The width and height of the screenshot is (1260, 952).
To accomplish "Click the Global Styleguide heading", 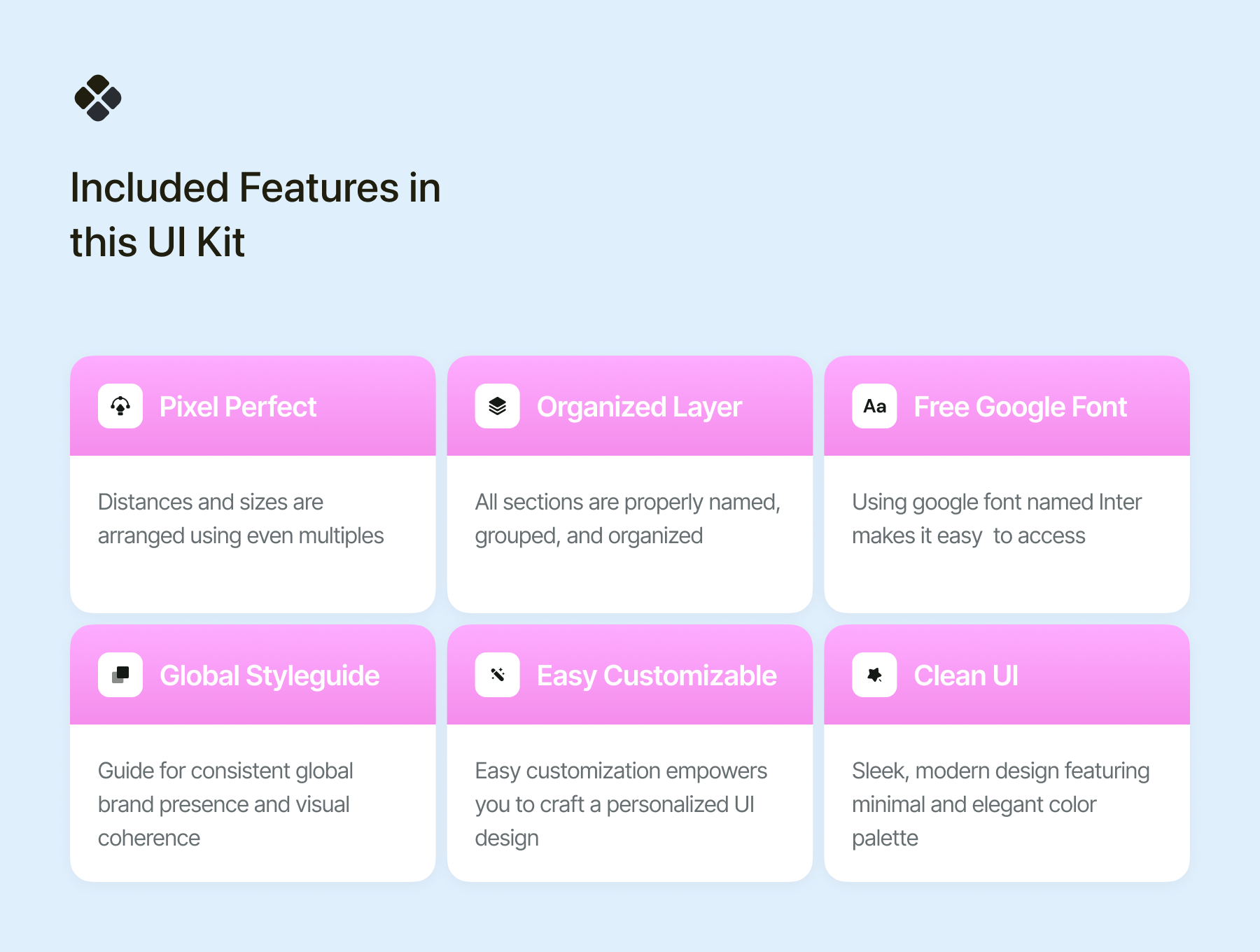I will click(x=269, y=675).
